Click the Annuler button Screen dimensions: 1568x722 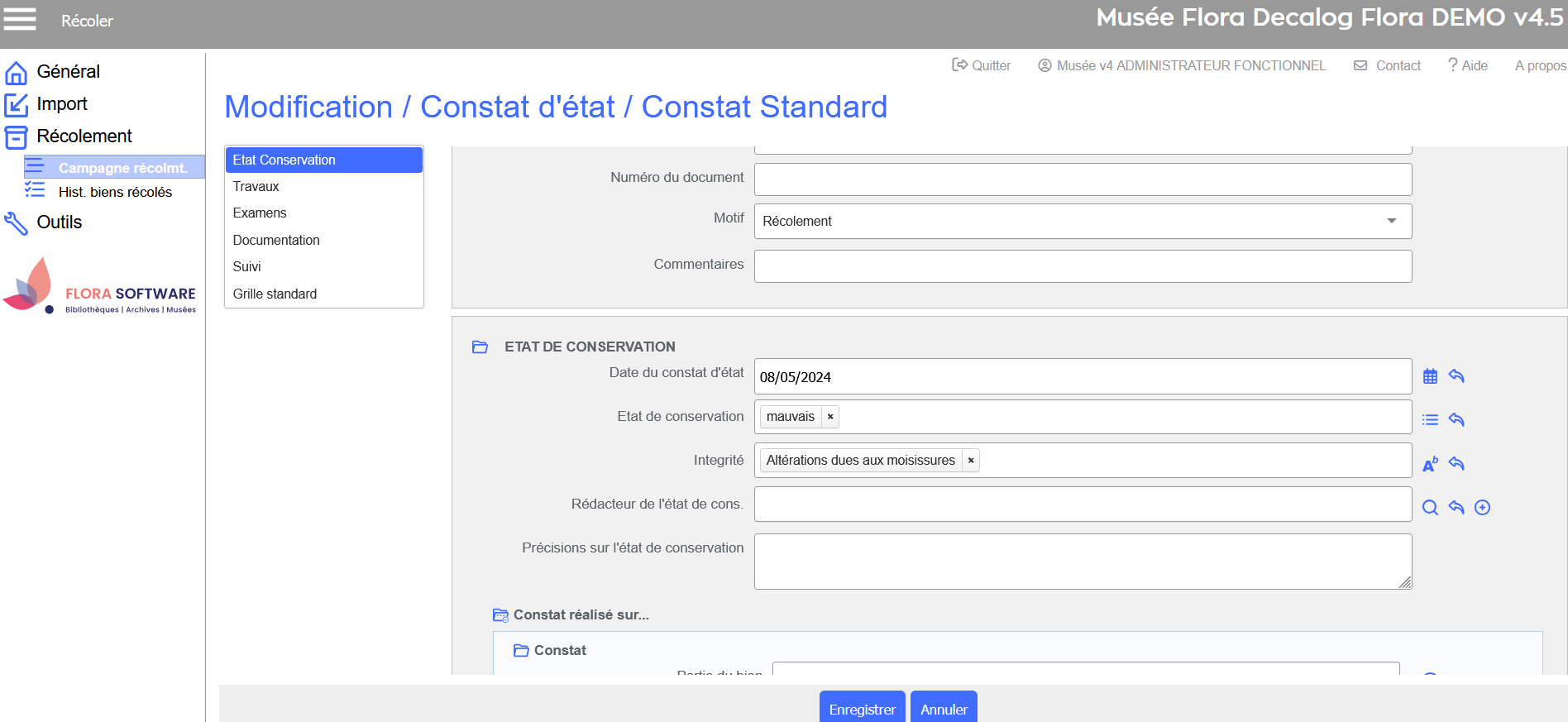coord(944,709)
